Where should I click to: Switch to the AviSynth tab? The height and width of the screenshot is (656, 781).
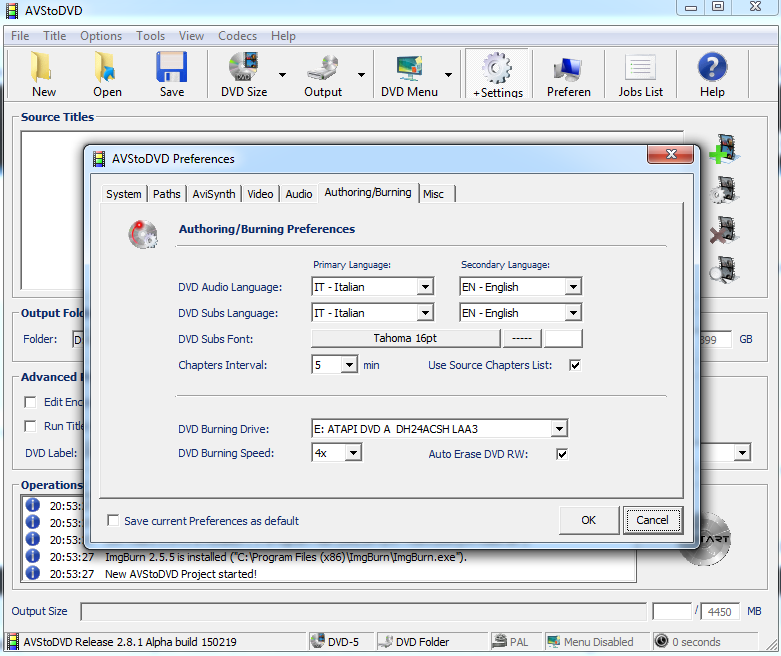(214, 194)
